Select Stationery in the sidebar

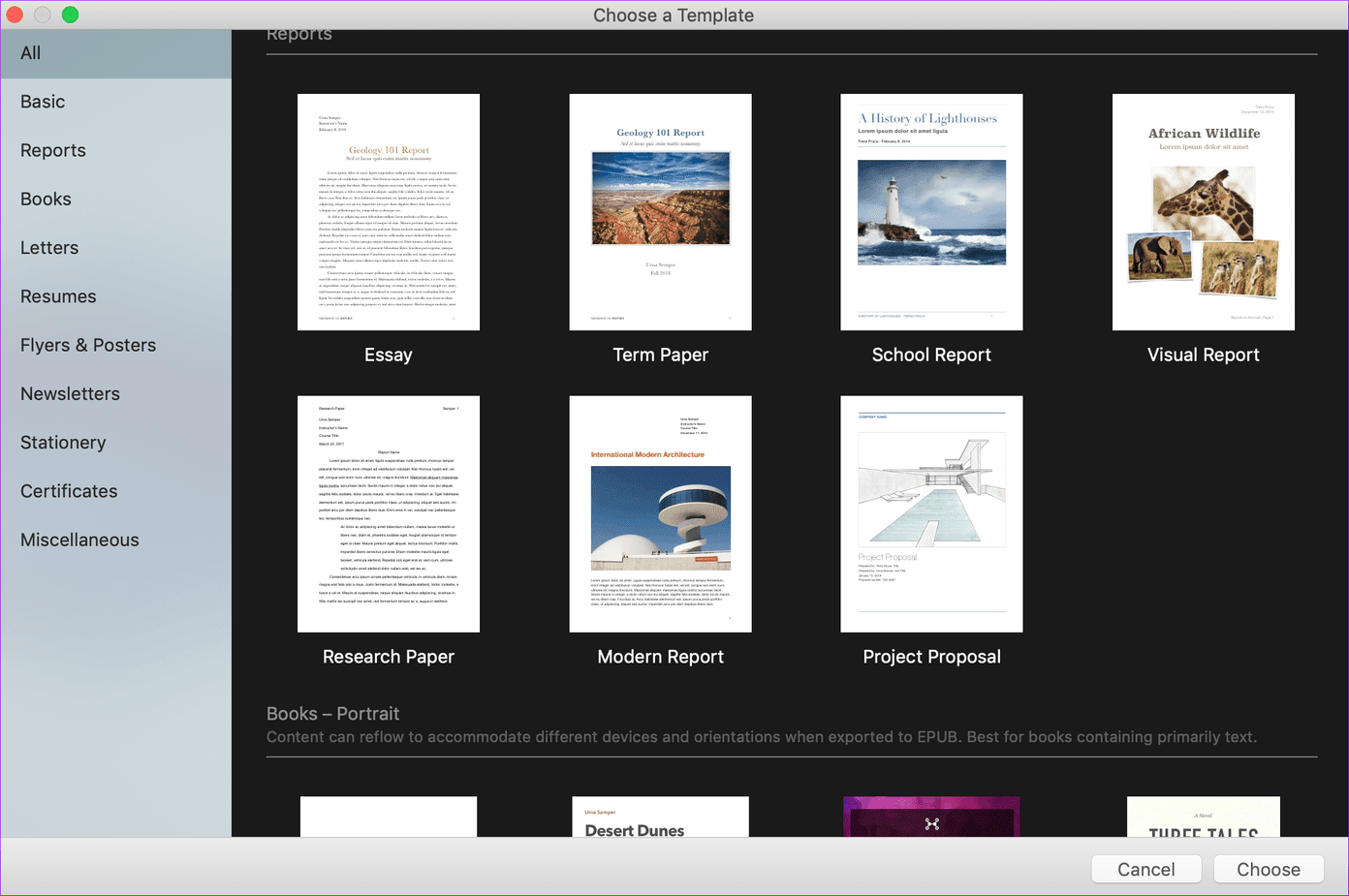click(x=115, y=443)
